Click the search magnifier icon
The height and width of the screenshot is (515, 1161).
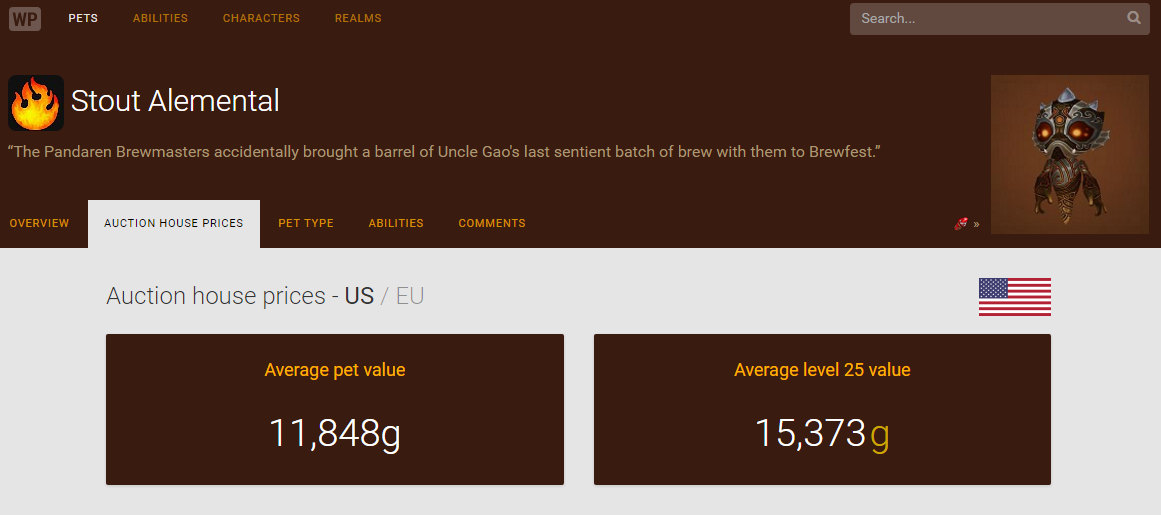pyautogui.click(x=1133, y=18)
